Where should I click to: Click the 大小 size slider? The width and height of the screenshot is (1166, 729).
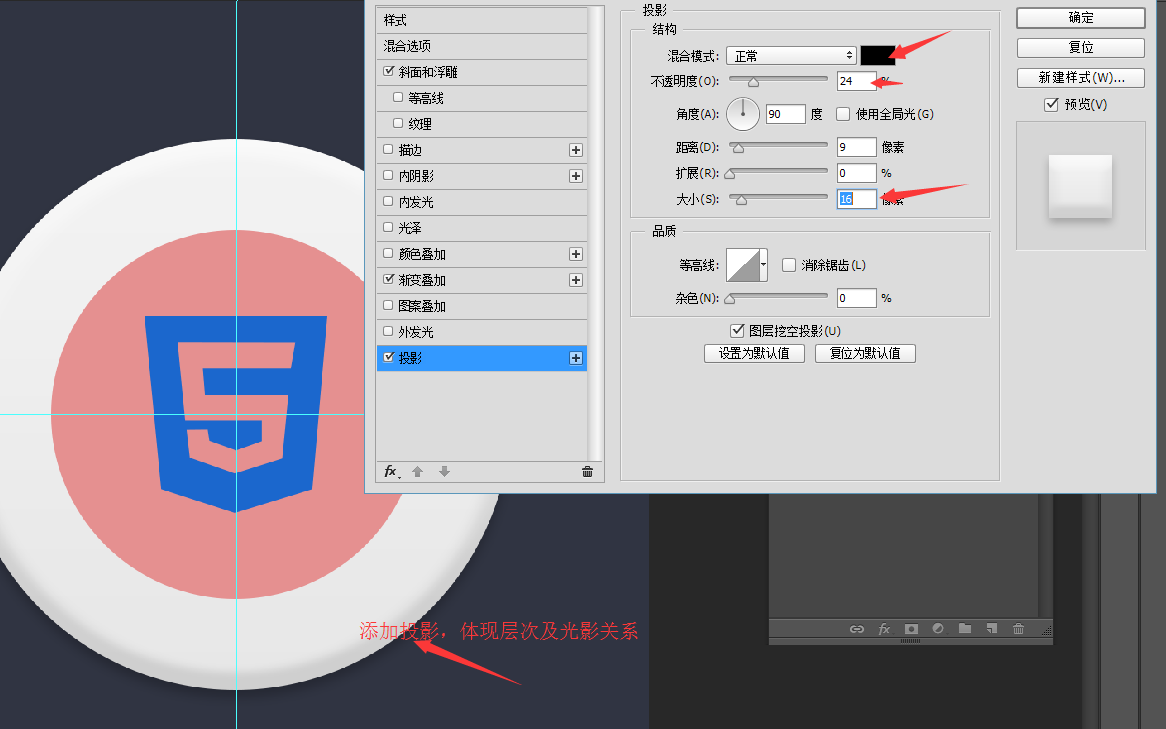[x=778, y=197]
